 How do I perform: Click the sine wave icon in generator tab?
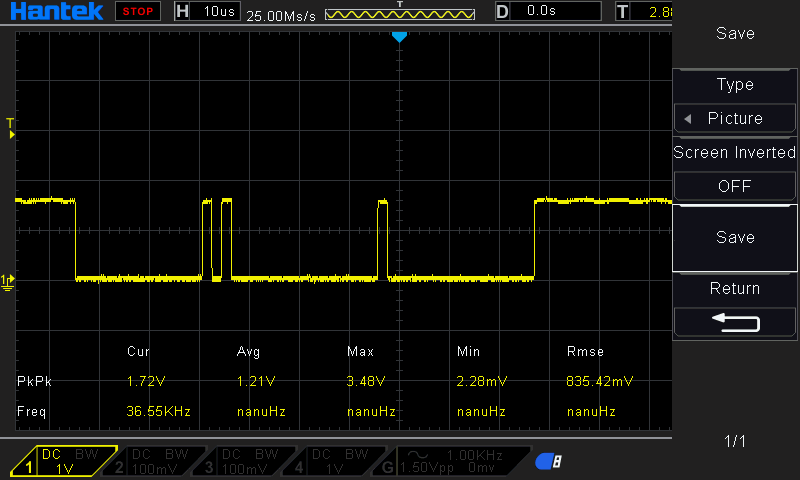coord(418,455)
